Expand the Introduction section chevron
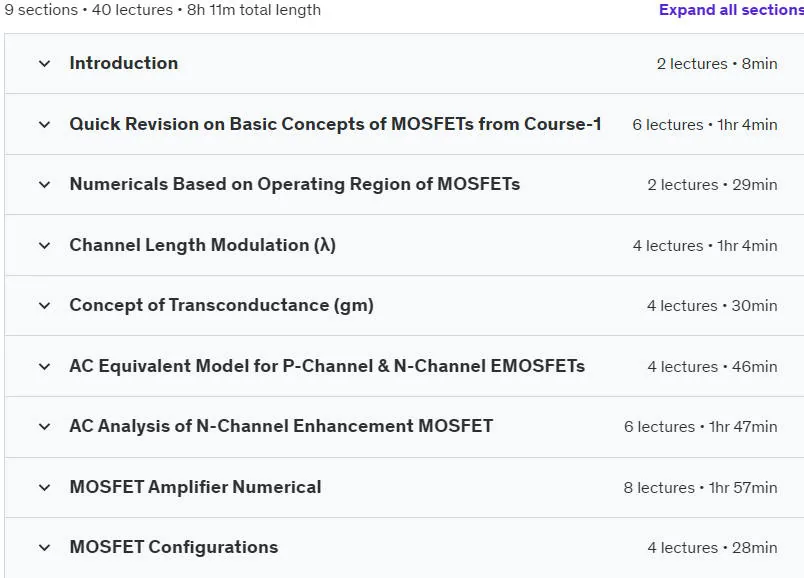Viewport: 804px width, 578px height. [x=45, y=64]
